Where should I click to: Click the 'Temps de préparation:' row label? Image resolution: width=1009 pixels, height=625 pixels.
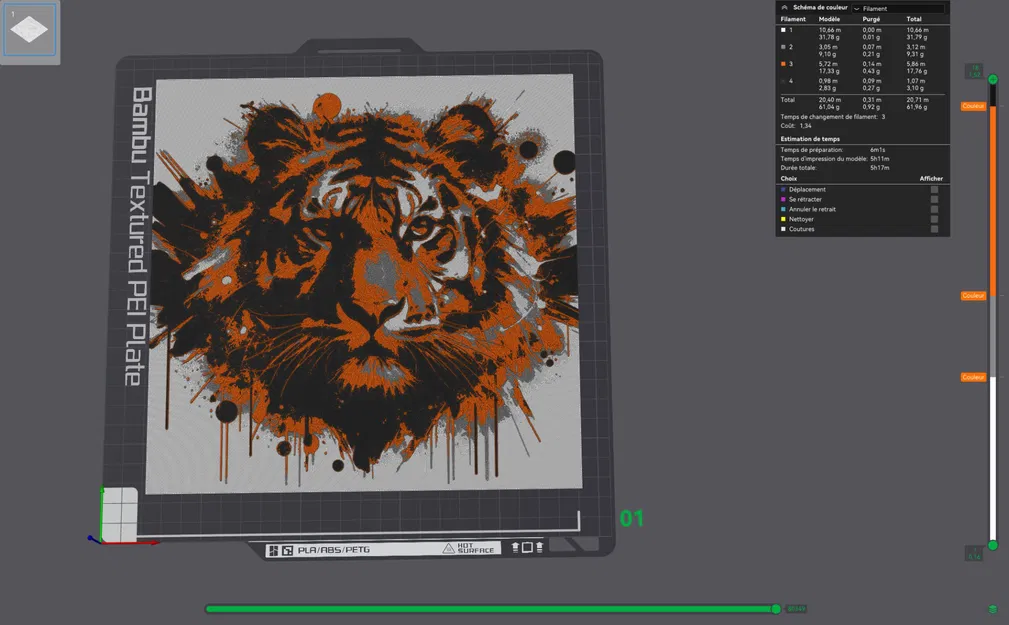pos(811,150)
